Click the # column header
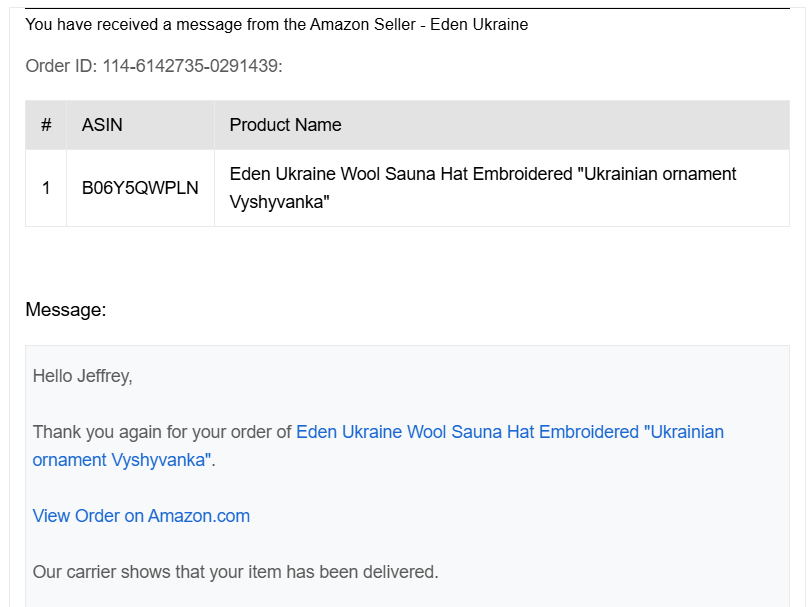The width and height of the screenshot is (808, 607). tap(46, 125)
